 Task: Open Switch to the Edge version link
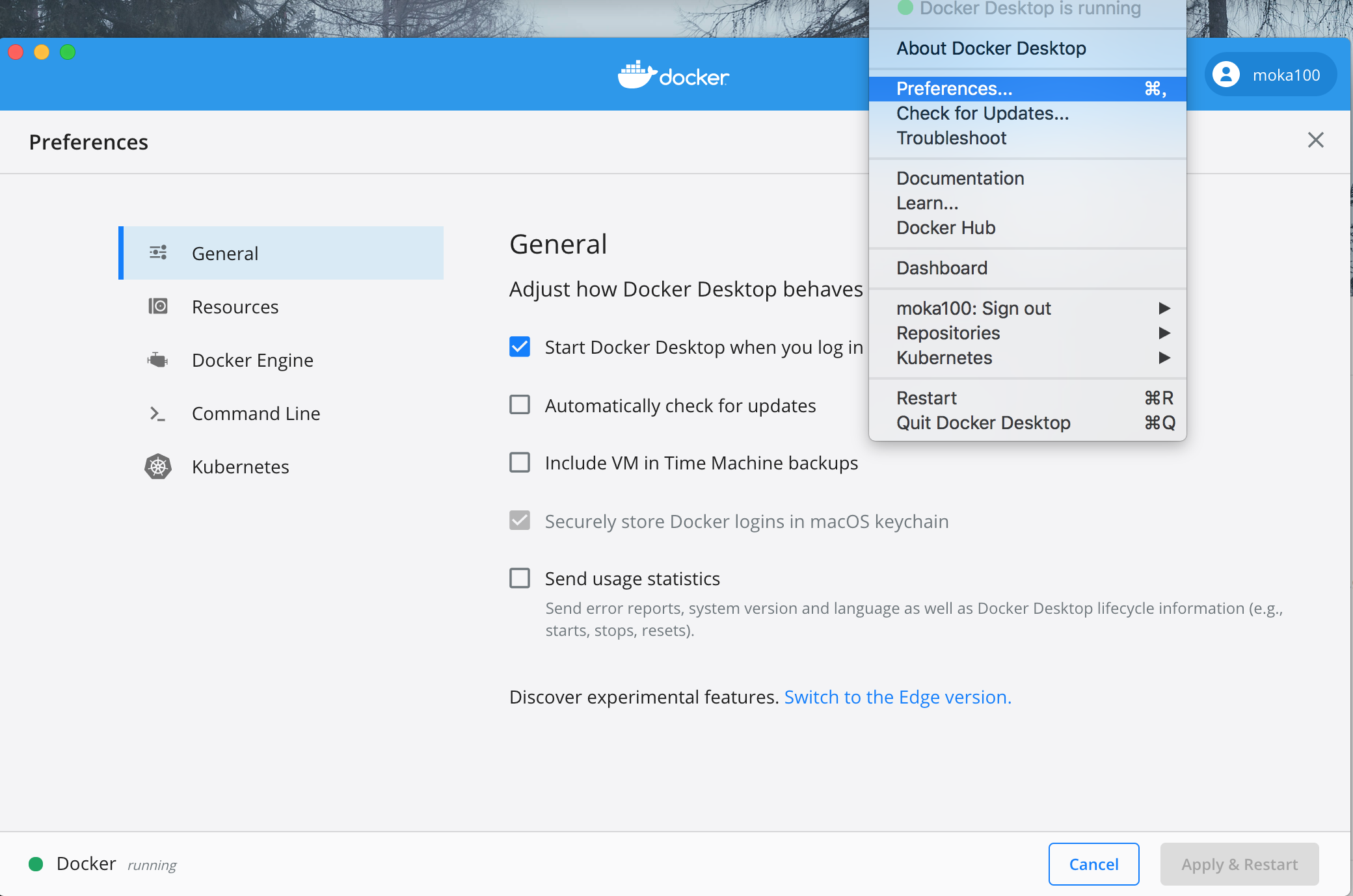(x=897, y=696)
